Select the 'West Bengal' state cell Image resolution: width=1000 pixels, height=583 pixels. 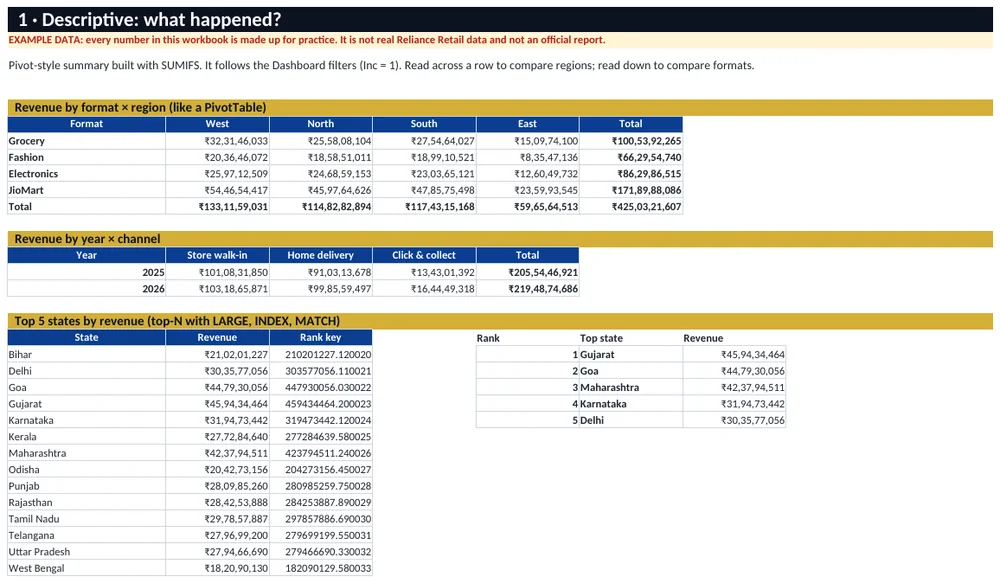86,568
